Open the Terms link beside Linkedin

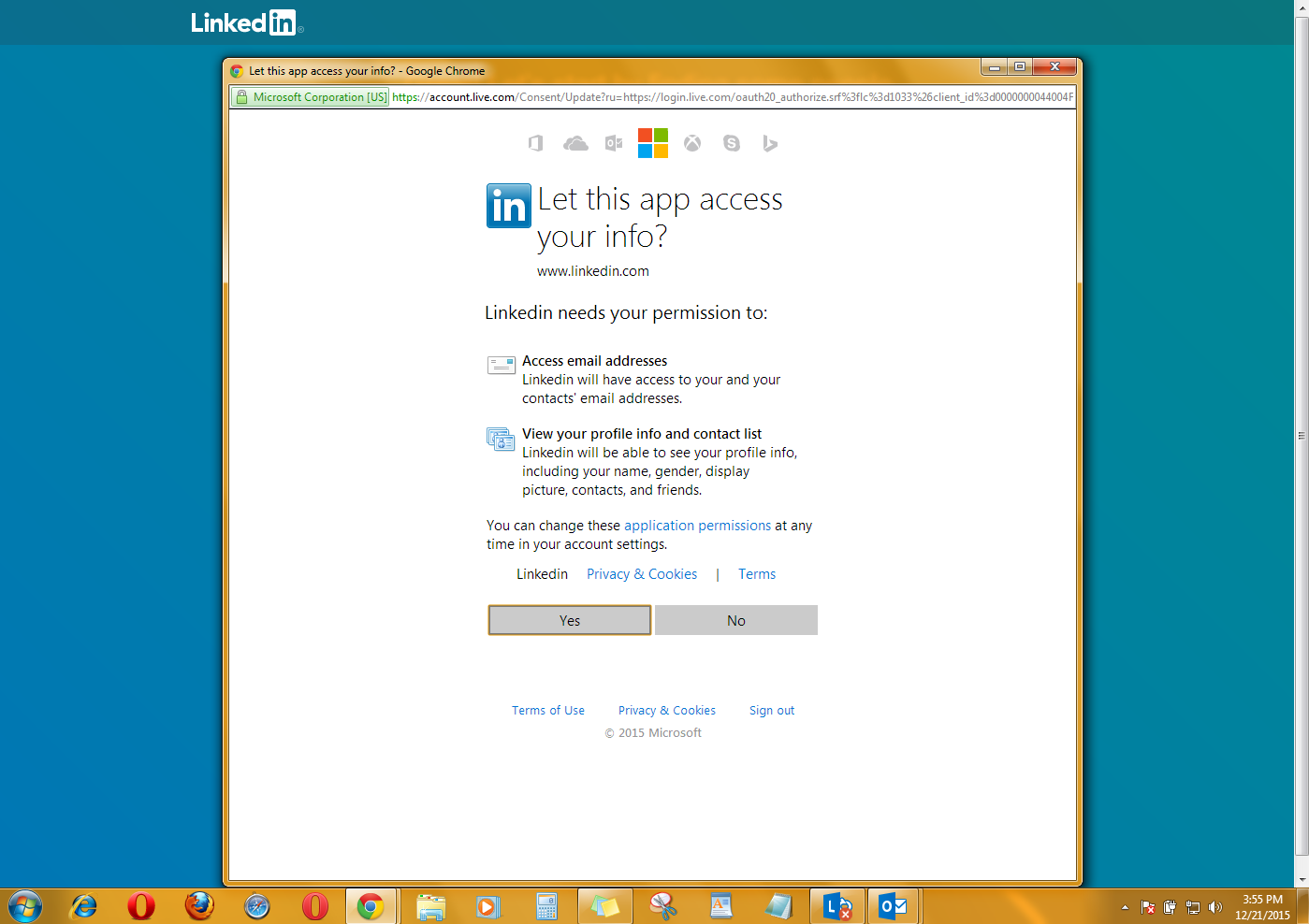(757, 574)
